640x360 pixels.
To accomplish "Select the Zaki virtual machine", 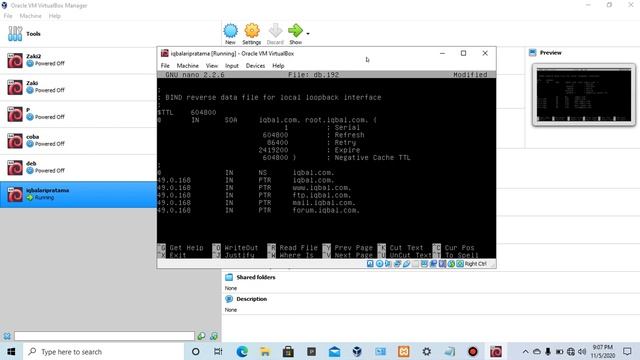I will pos(78,87).
